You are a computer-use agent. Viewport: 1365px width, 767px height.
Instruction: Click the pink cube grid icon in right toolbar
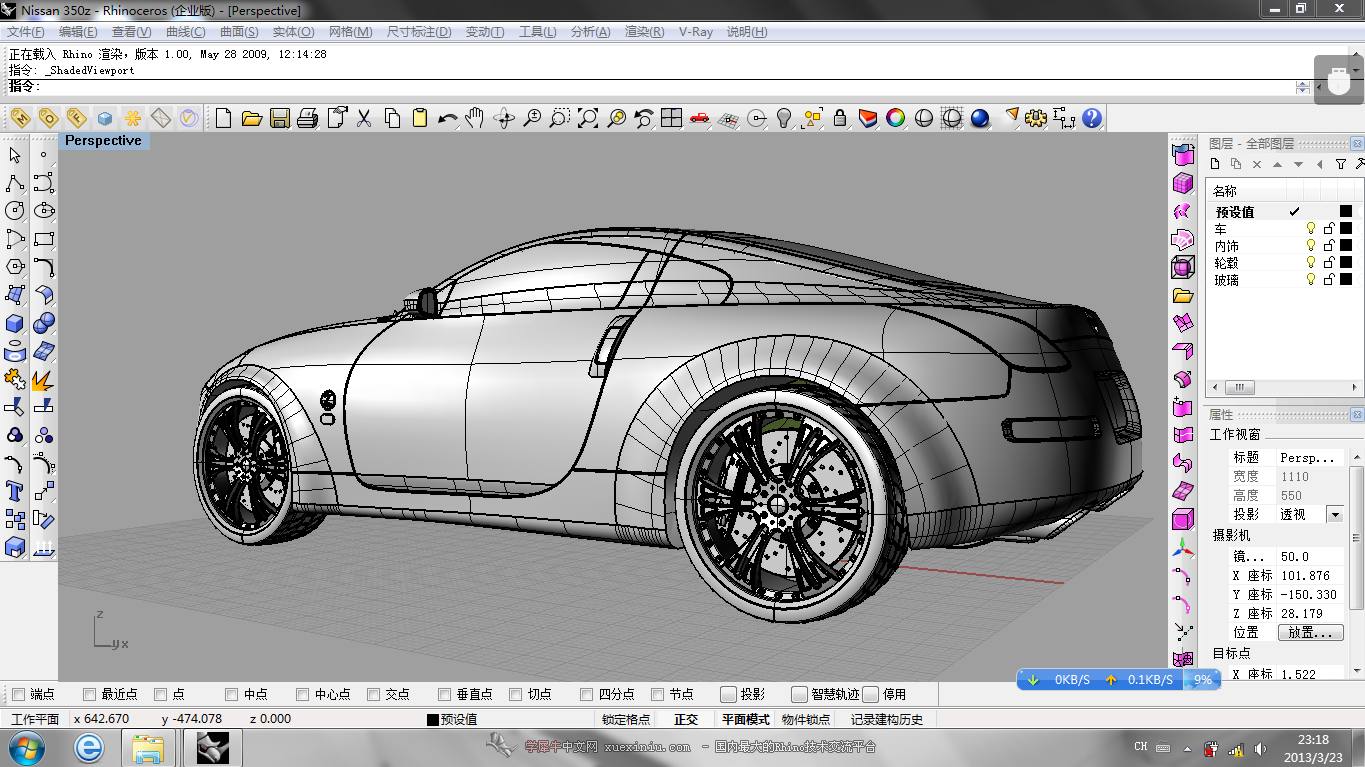pos(1183,183)
